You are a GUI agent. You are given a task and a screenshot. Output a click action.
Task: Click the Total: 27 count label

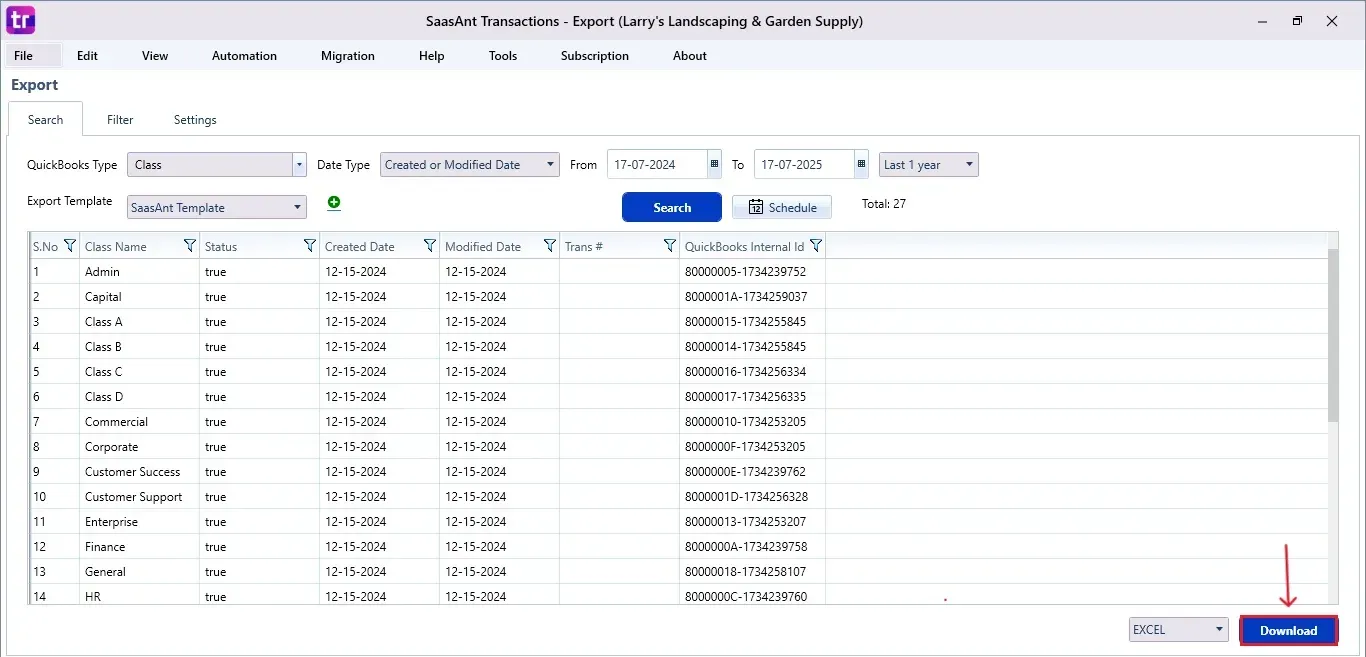[884, 204]
